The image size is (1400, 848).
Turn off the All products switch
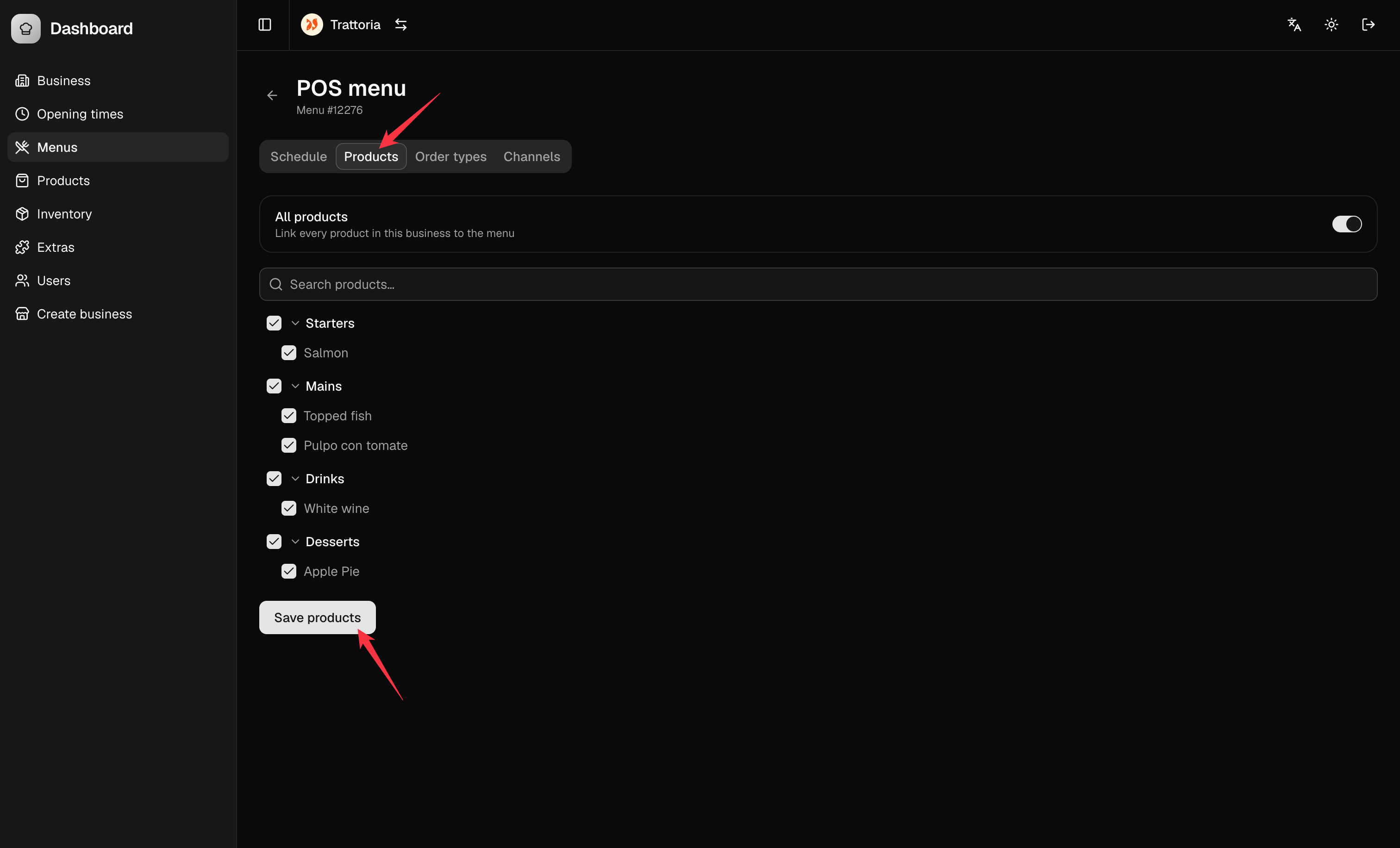click(x=1347, y=224)
